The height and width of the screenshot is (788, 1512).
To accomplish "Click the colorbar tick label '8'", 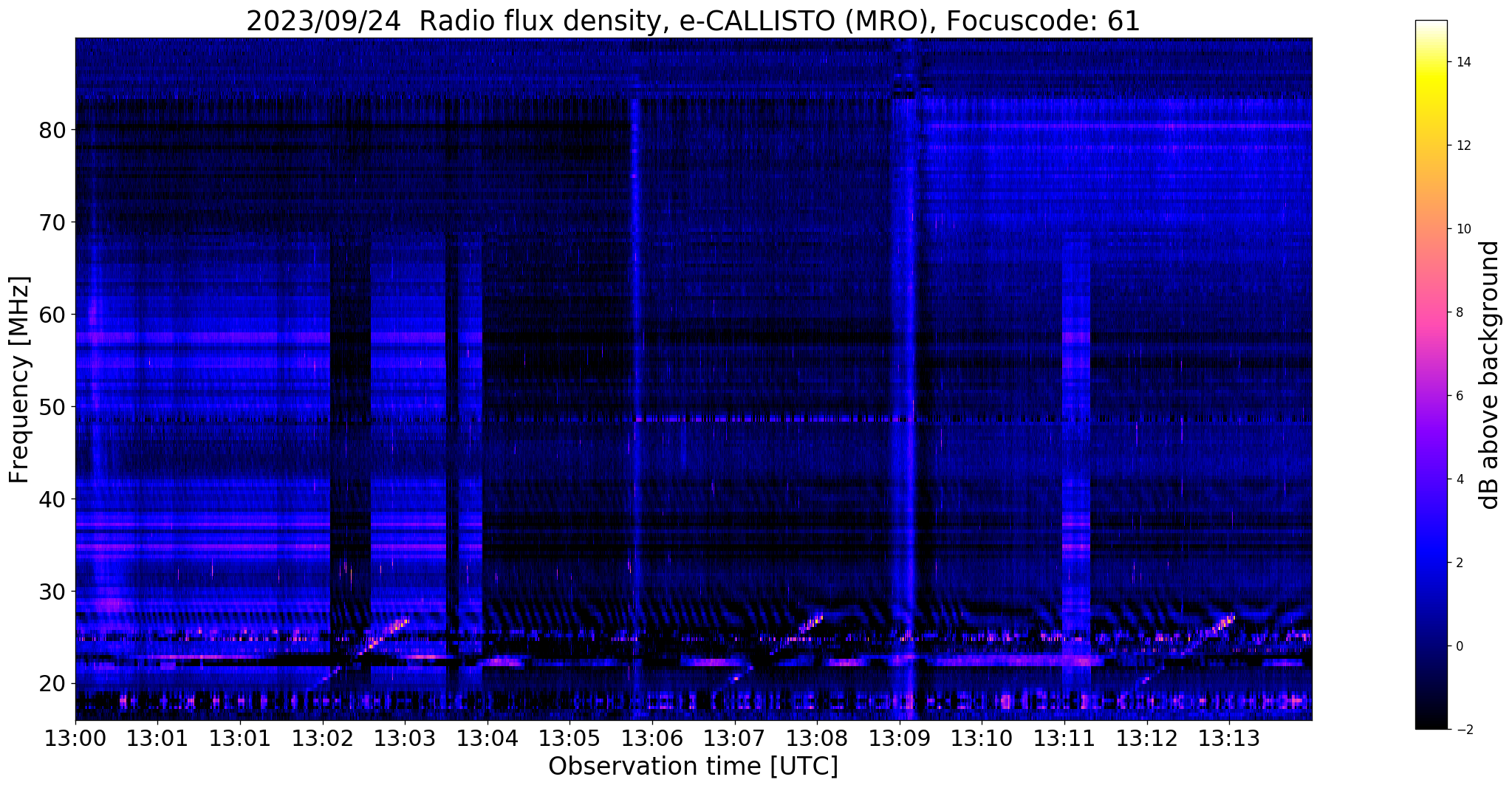I will coord(1459,312).
